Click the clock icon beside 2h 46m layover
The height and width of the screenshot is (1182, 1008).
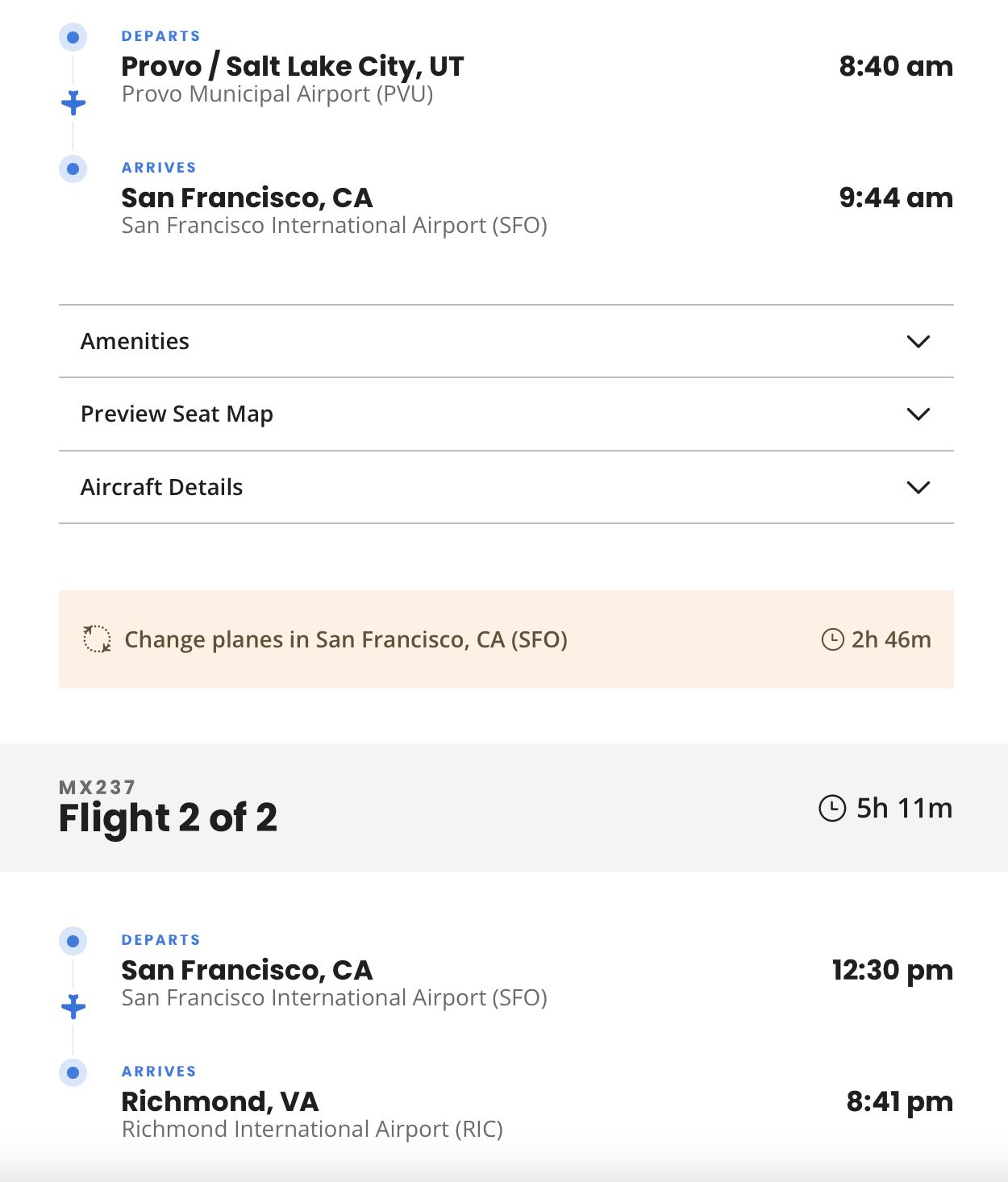[x=832, y=639]
